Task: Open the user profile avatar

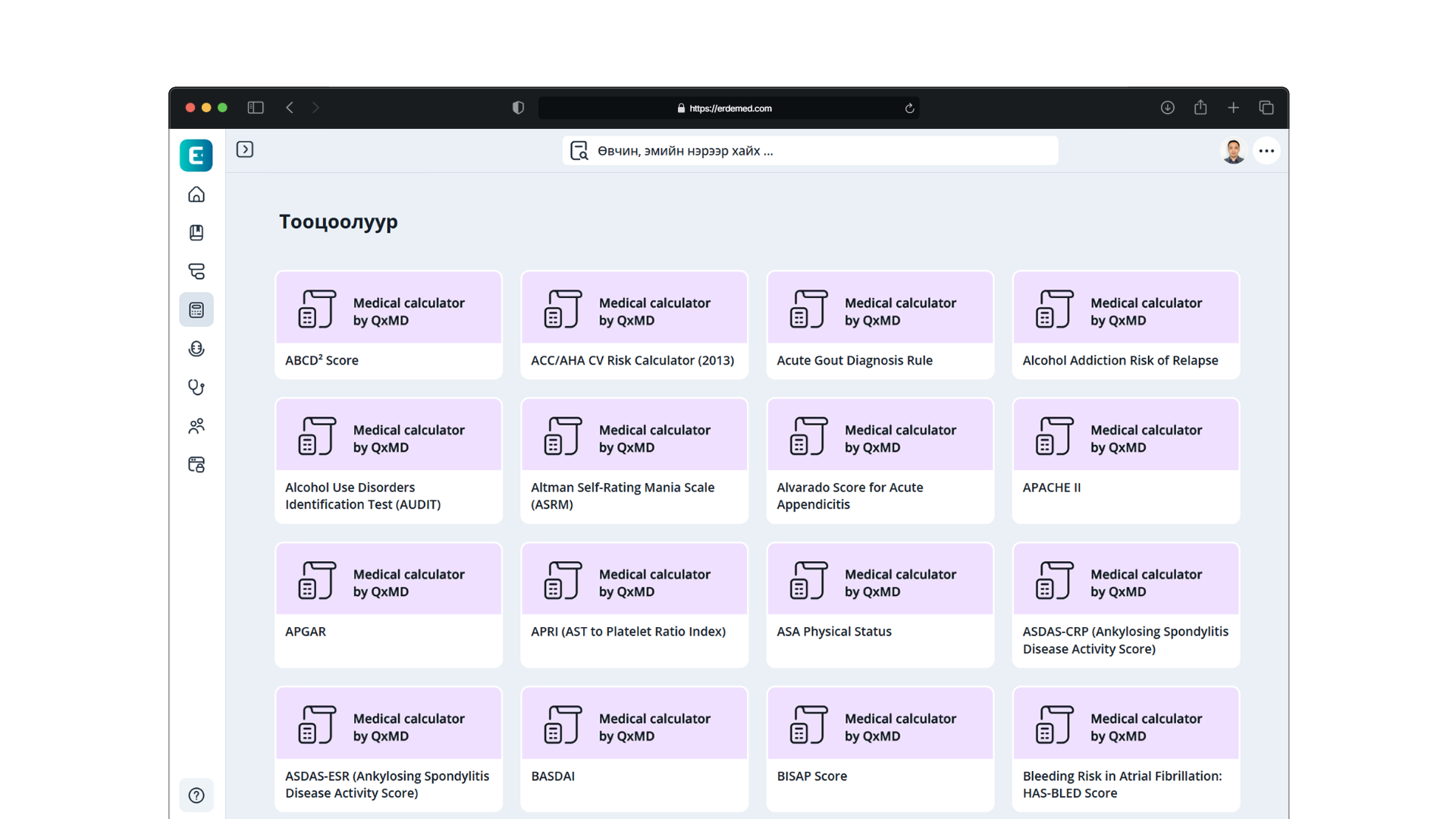Action: [x=1234, y=151]
